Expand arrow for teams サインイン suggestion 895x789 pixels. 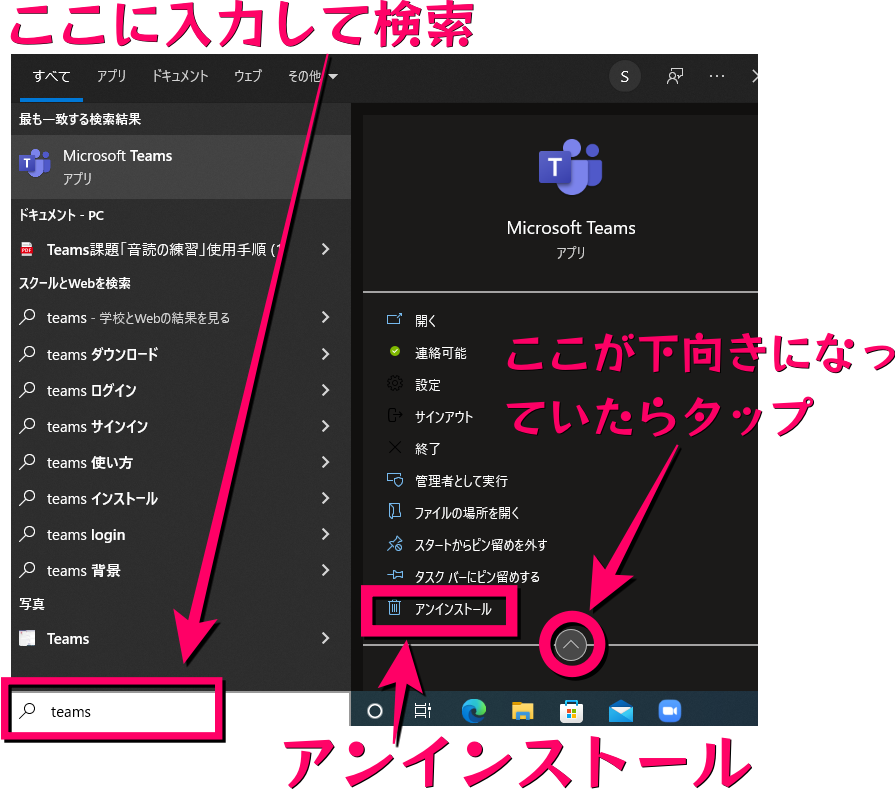coord(325,426)
